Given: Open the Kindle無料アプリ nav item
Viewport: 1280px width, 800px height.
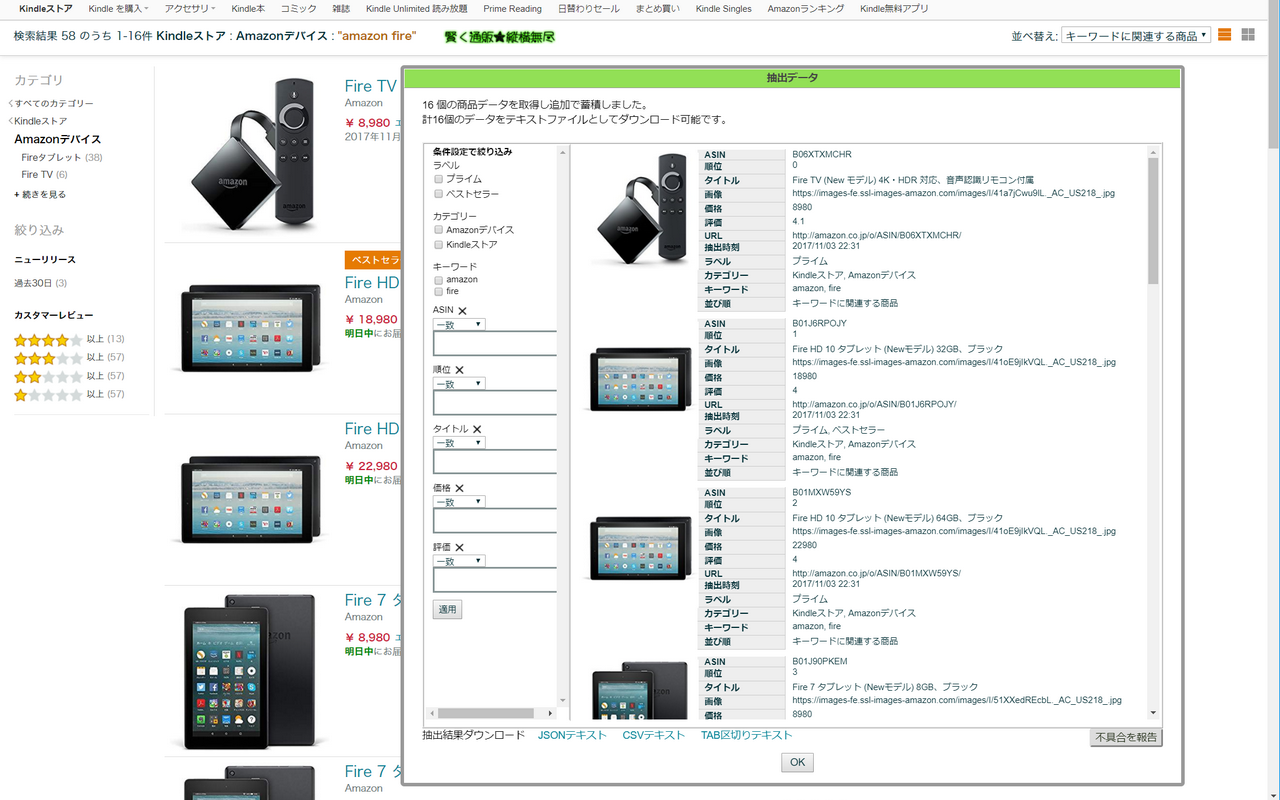Looking at the screenshot, I should tap(894, 9).
